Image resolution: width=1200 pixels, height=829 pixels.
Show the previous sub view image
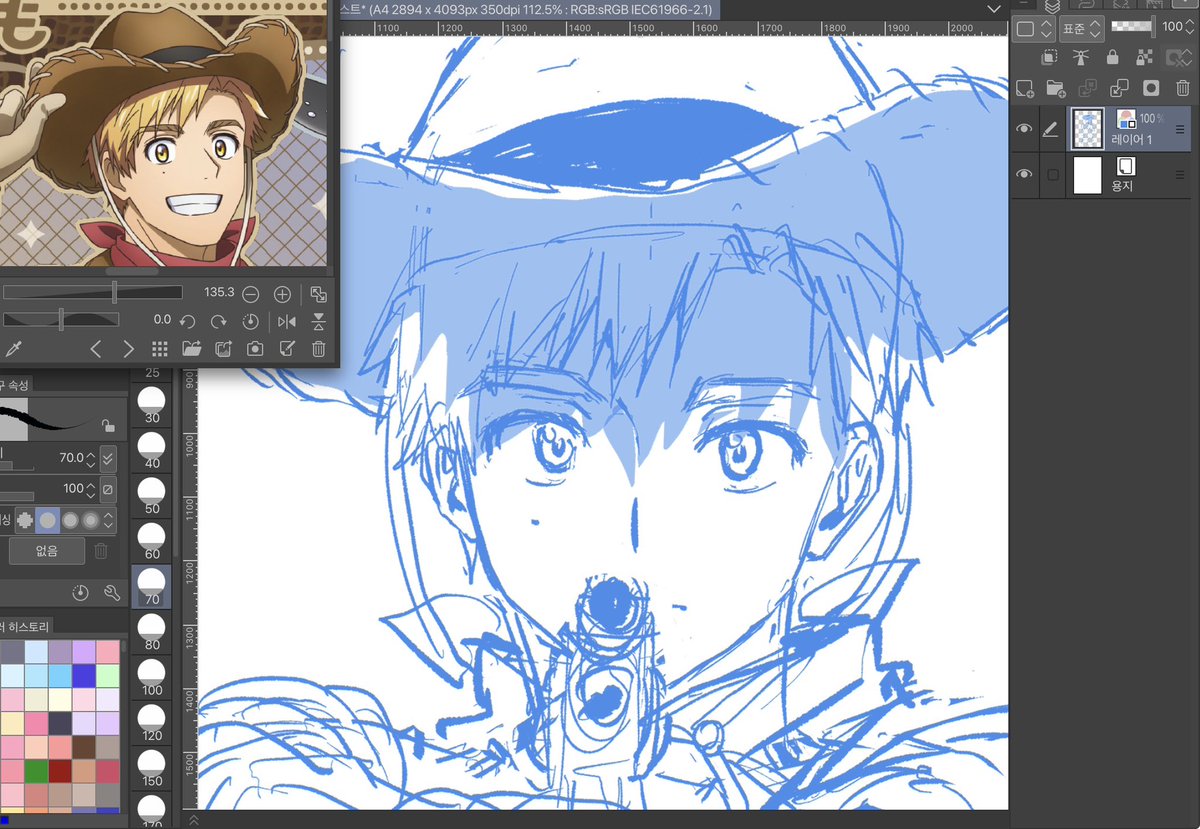pyautogui.click(x=96, y=349)
